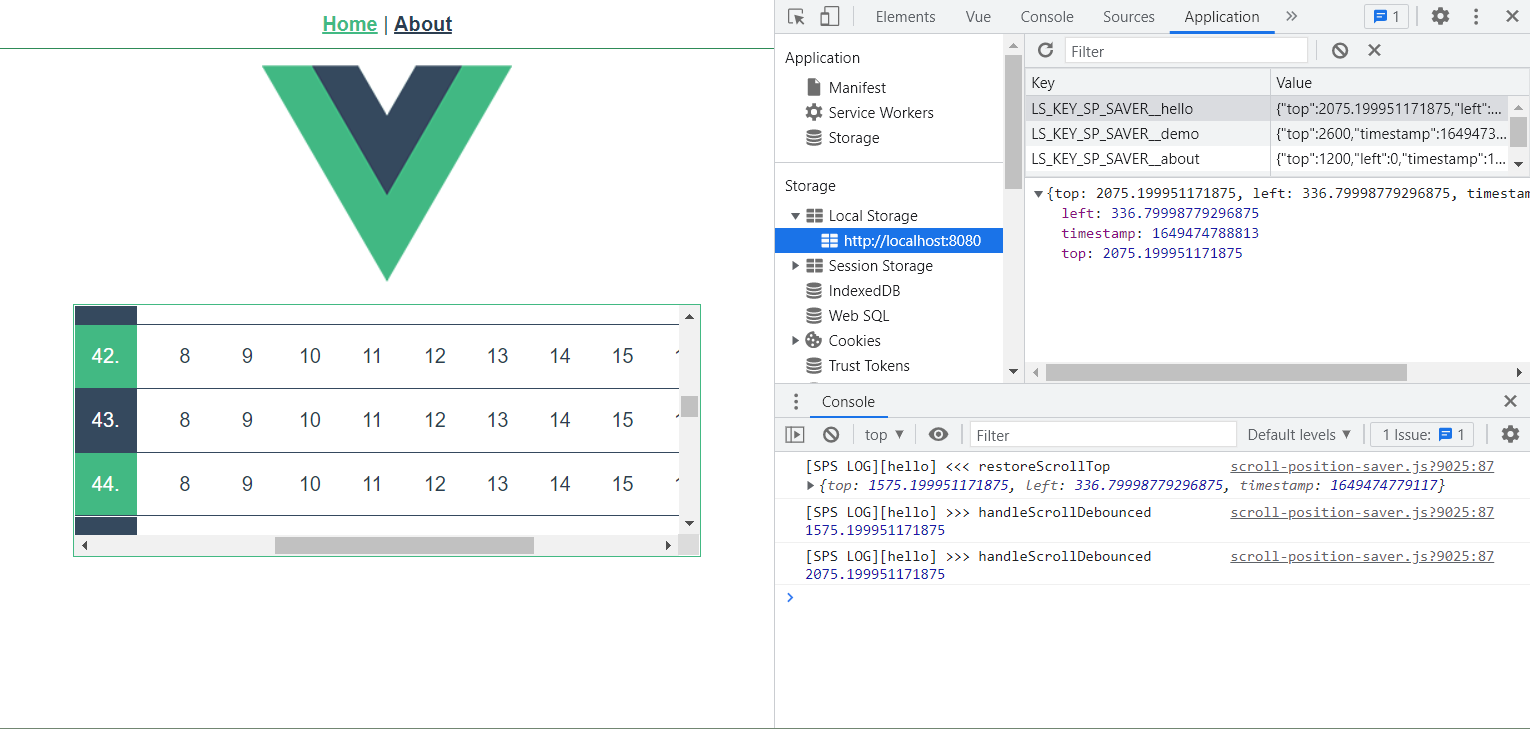Open the source link of the 2075.199951171875 scroll log
Viewport: 1530px width, 729px height.
[x=1362, y=557]
